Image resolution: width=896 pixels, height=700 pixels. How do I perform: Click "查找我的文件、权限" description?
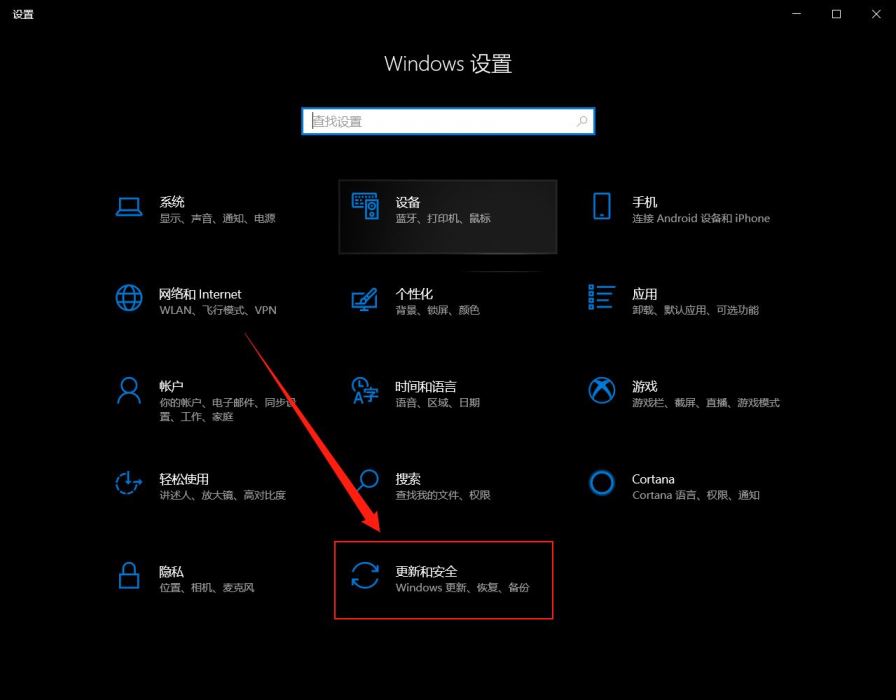443,495
